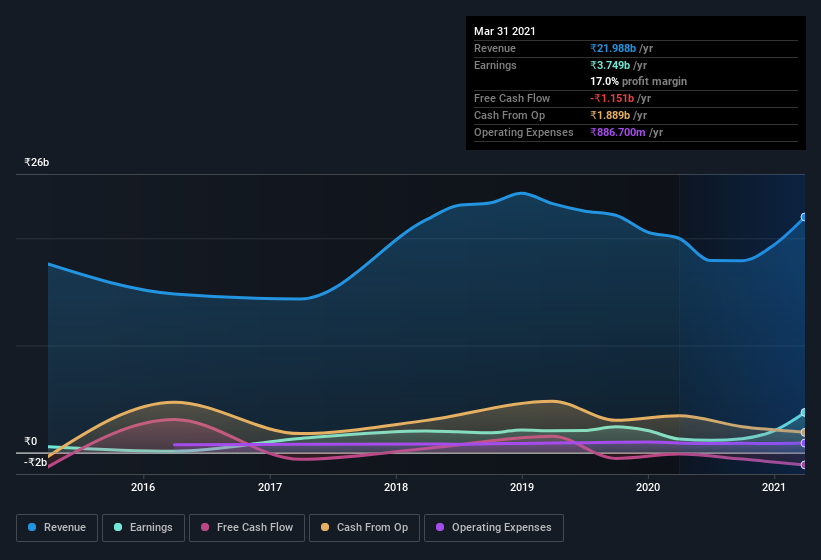The image size is (821, 560).
Task: Click the 17.0% profit margin text
Action: (x=638, y=81)
